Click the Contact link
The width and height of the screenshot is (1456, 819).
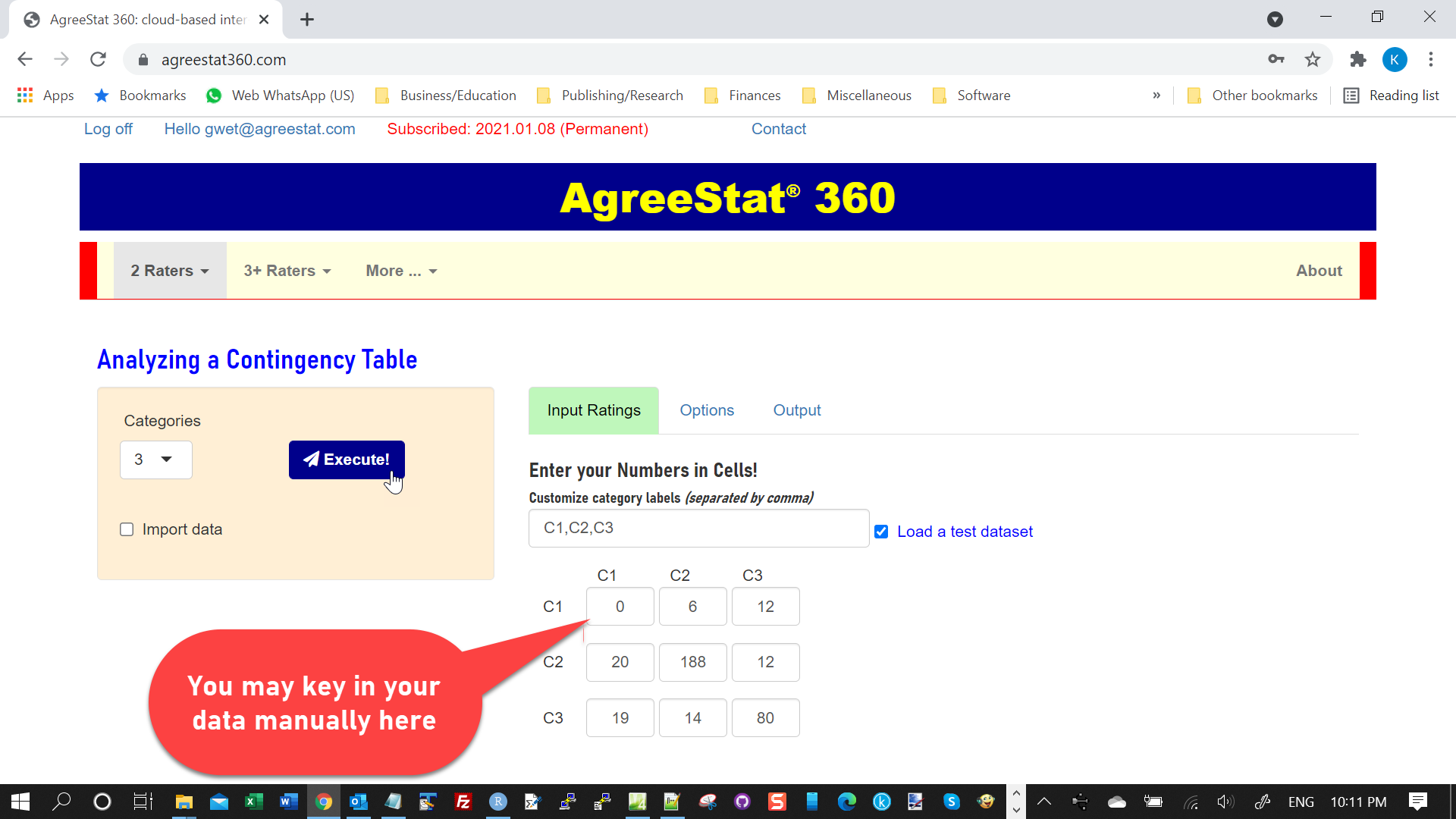779,129
